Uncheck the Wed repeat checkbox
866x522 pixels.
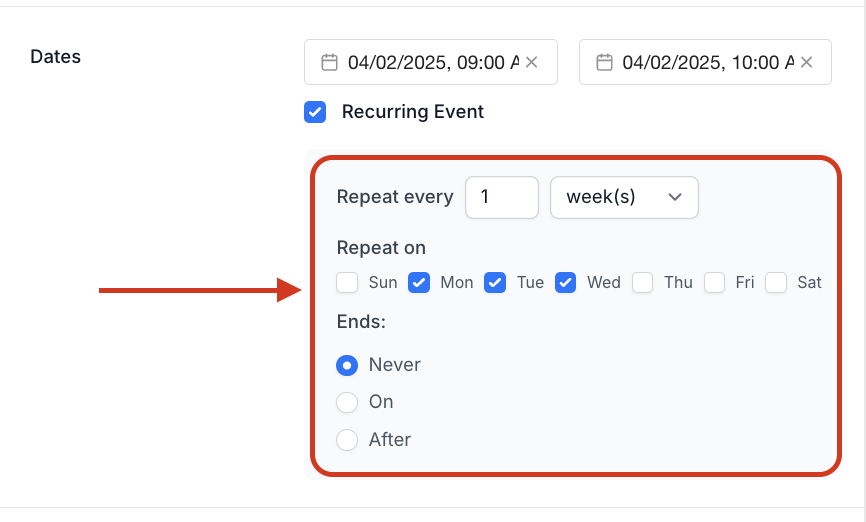(x=566, y=282)
